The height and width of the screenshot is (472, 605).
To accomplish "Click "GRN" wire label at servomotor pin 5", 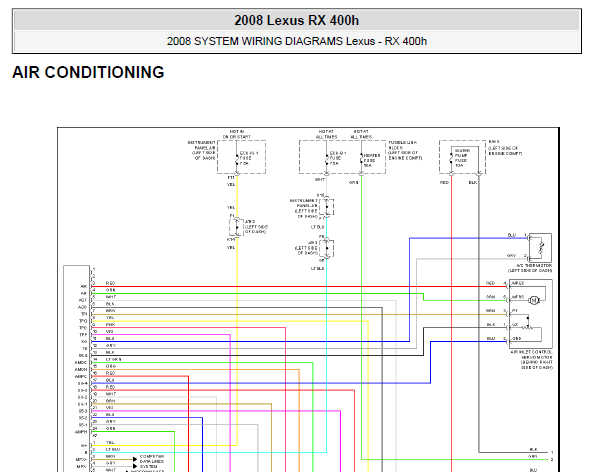I will 490,297.
